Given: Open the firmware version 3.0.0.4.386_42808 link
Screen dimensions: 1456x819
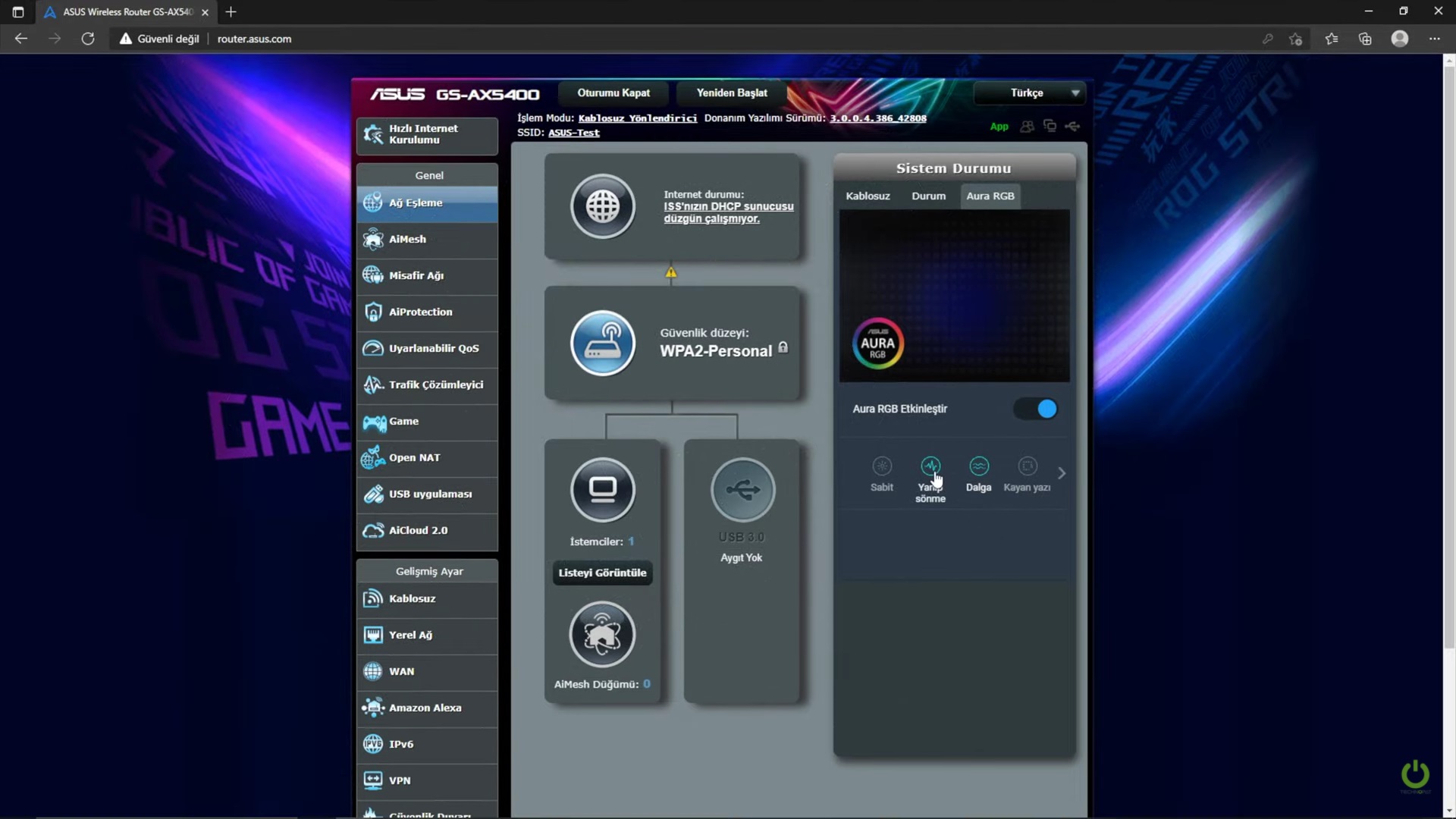Looking at the screenshot, I should click(877, 118).
